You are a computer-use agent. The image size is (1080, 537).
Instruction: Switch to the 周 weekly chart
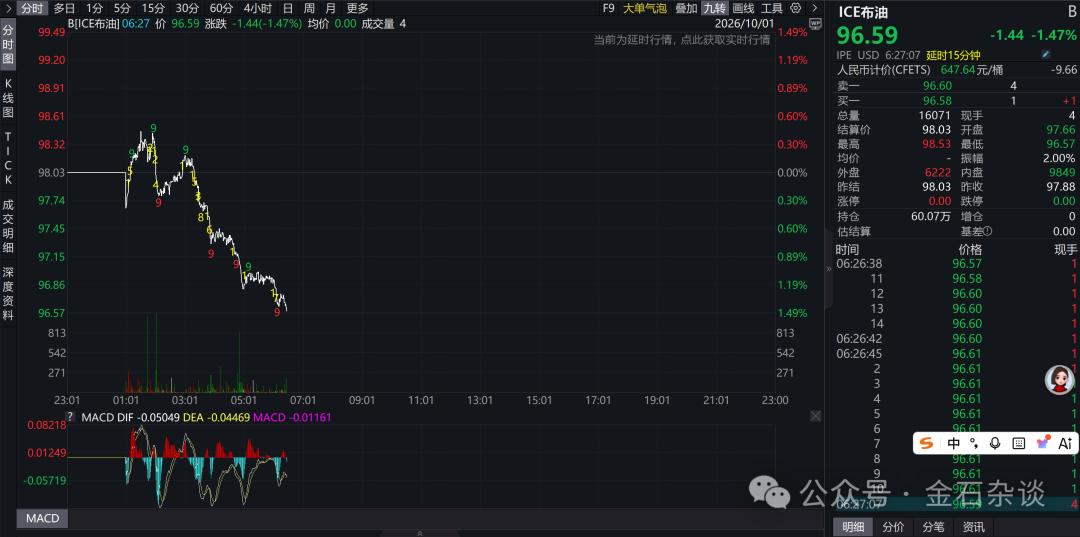(309, 8)
